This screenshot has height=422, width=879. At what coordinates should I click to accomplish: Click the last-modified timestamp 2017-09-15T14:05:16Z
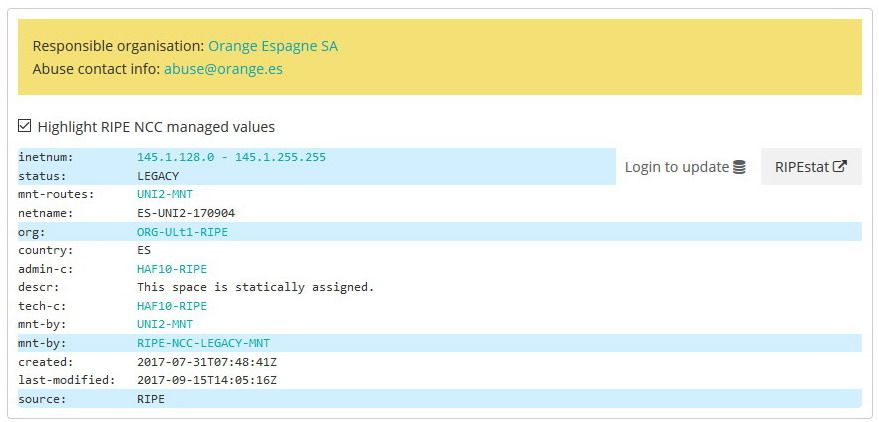click(206, 380)
